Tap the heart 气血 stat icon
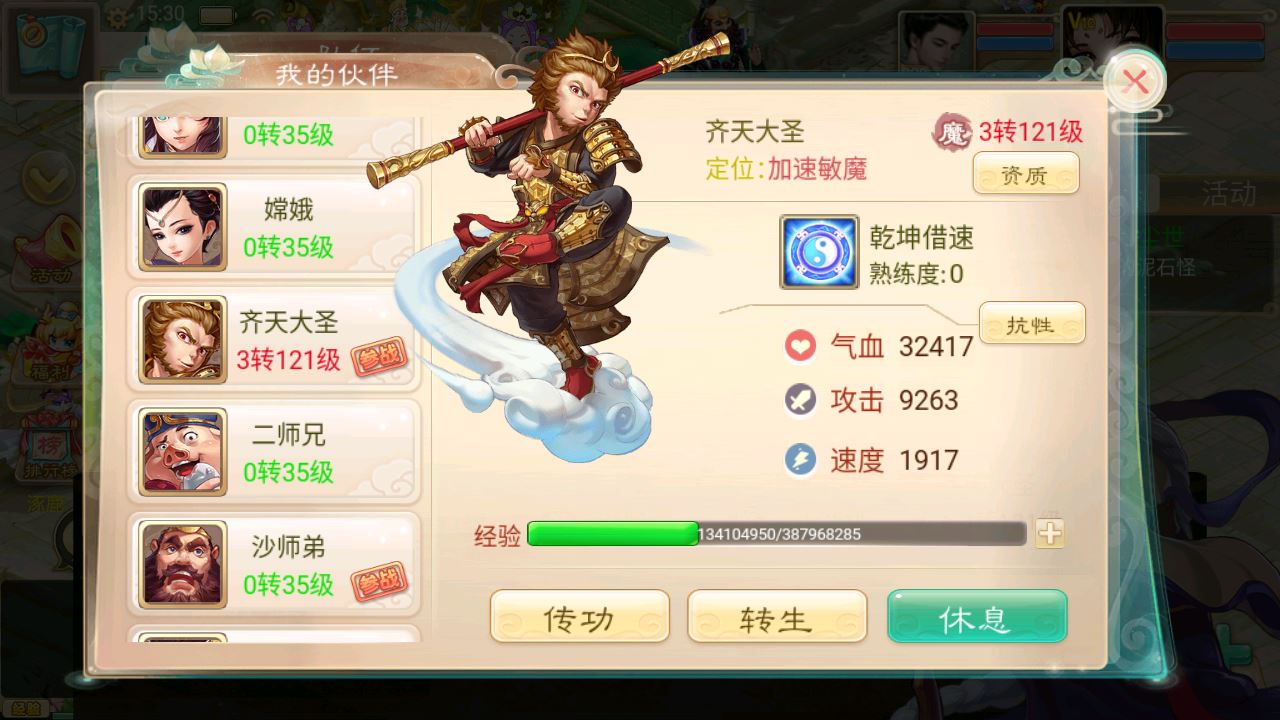The height and width of the screenshot is (720, 1280). click(800, 347)
